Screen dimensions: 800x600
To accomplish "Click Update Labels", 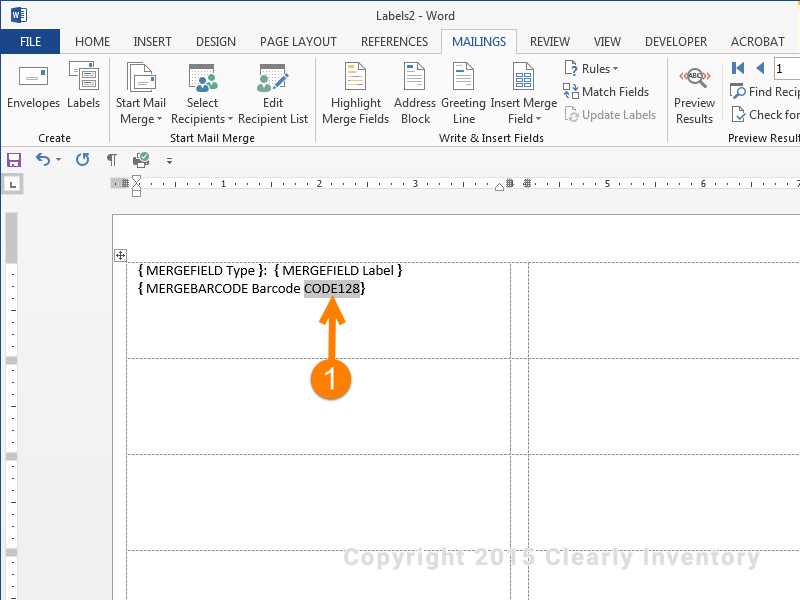I will click(x=610, y=115).
